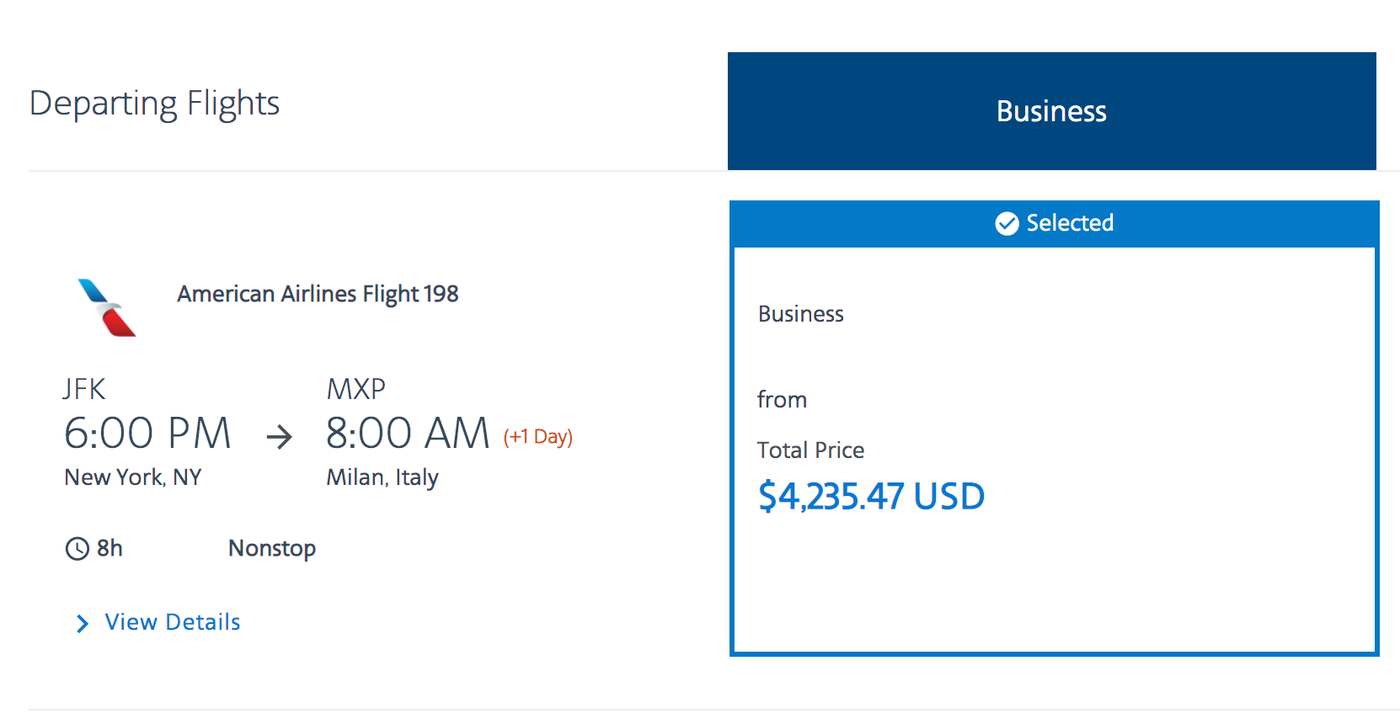
Task: Click the Departing Flights heading
Action: click(x=154, y=103)
